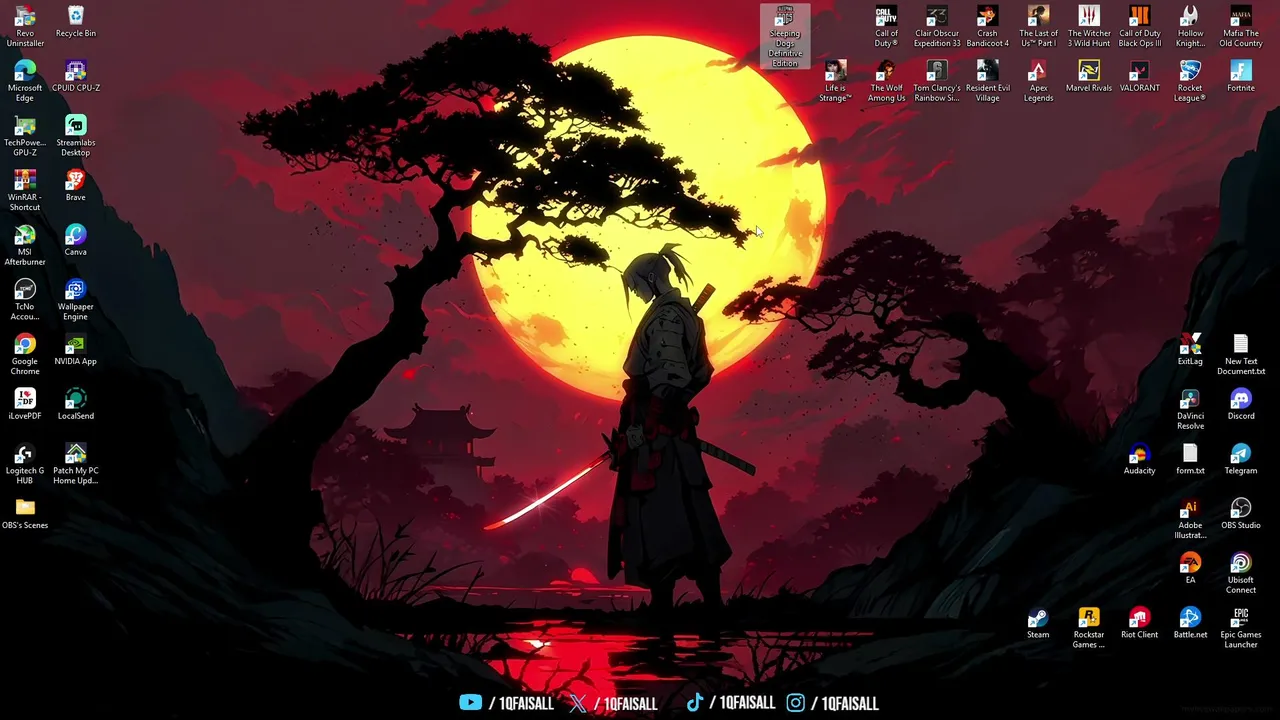Select Sleeping Dogs Definitive Edition icon

pos(785,37)
